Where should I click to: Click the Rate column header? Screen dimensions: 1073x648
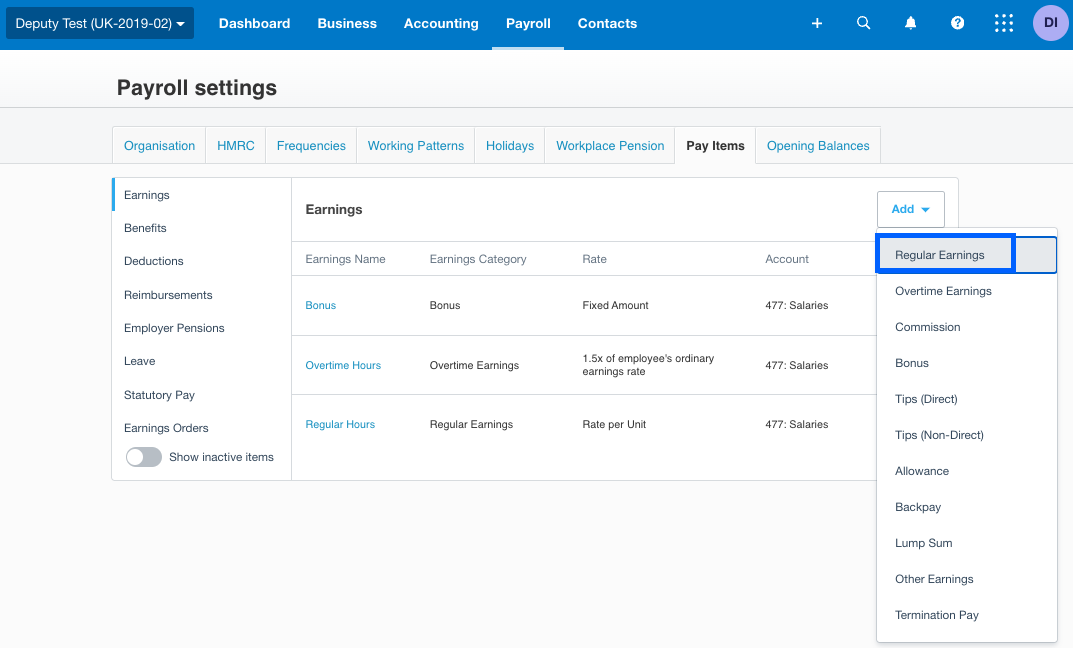594,259
